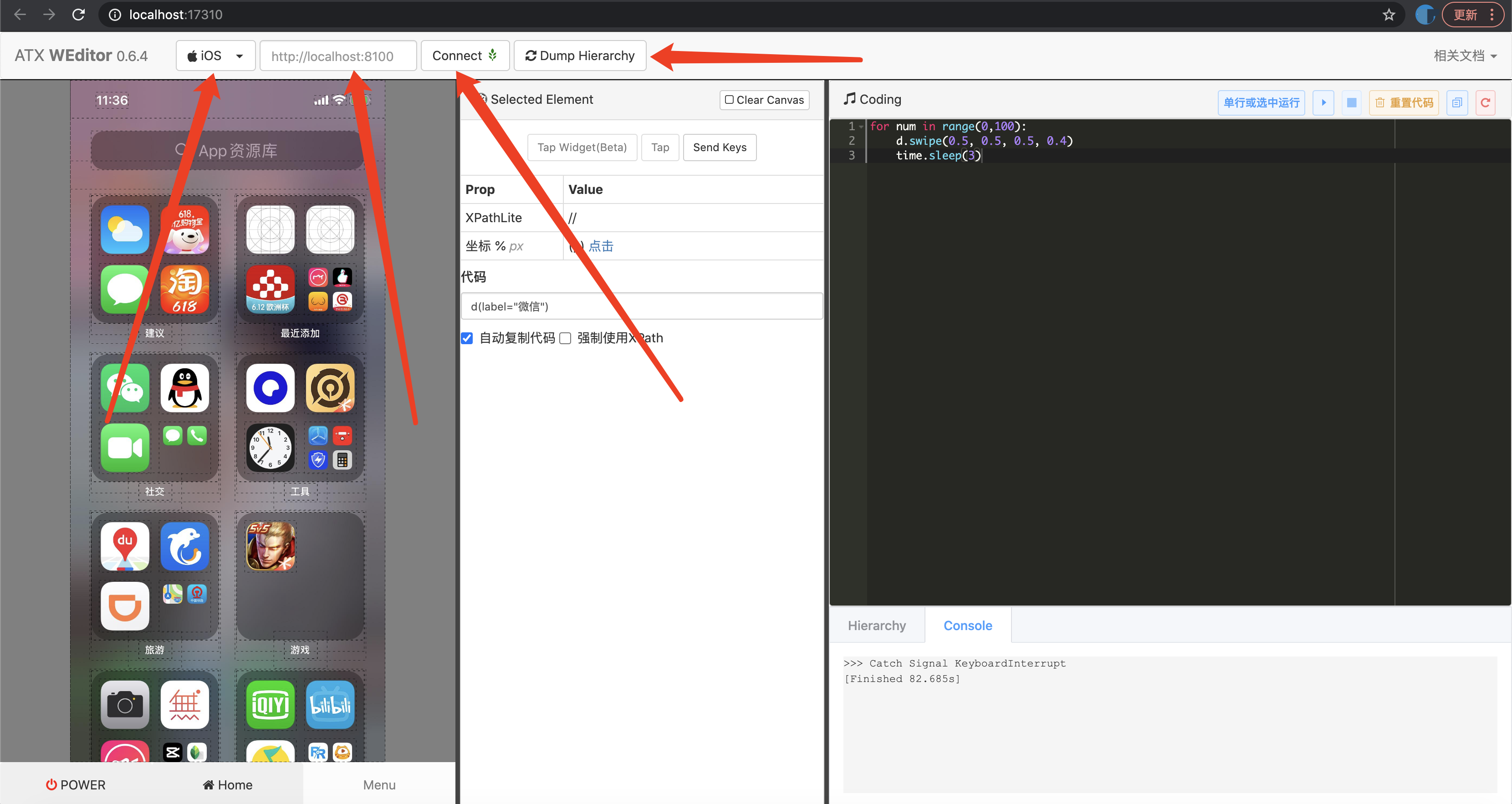Click the device URL input field
Image resolution: width=1512 pixels, height=804 pixels.
[338, 56]
